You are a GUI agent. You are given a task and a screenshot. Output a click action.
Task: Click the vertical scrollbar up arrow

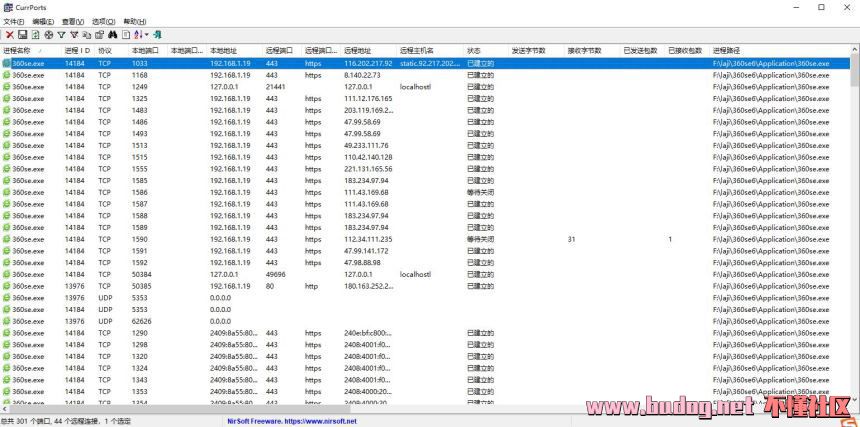tap(855, 50)
